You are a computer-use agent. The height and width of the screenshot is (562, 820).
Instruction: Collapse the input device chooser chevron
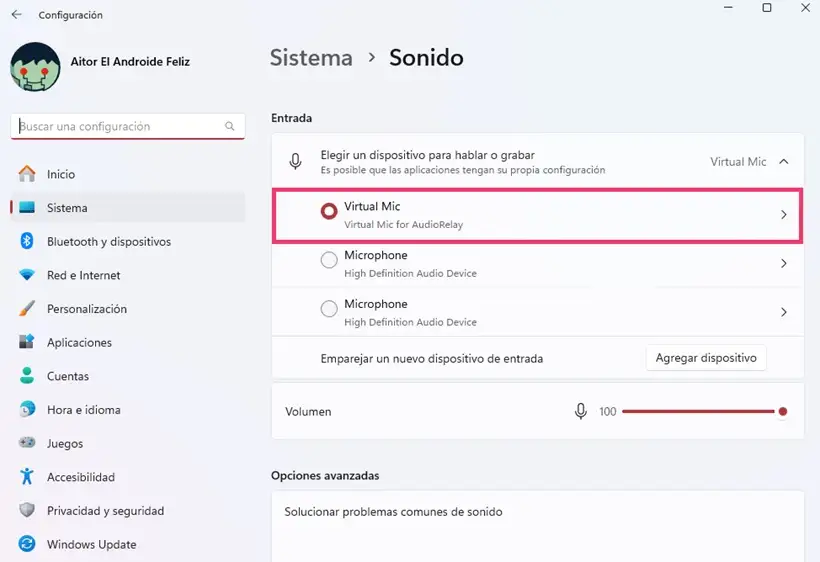point(783,162)
